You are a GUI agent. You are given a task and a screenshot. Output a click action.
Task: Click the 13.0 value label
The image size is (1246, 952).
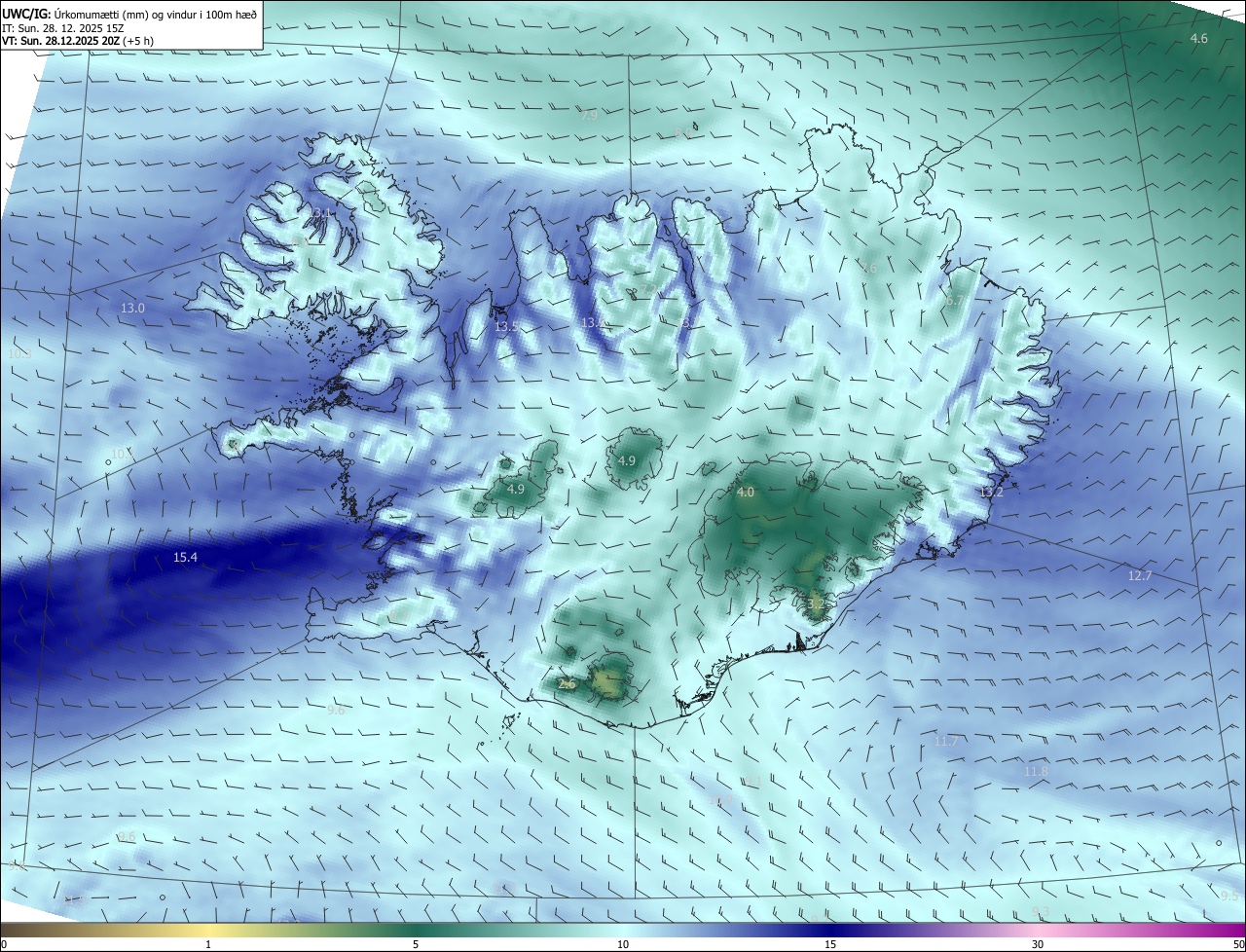[132, 309]
